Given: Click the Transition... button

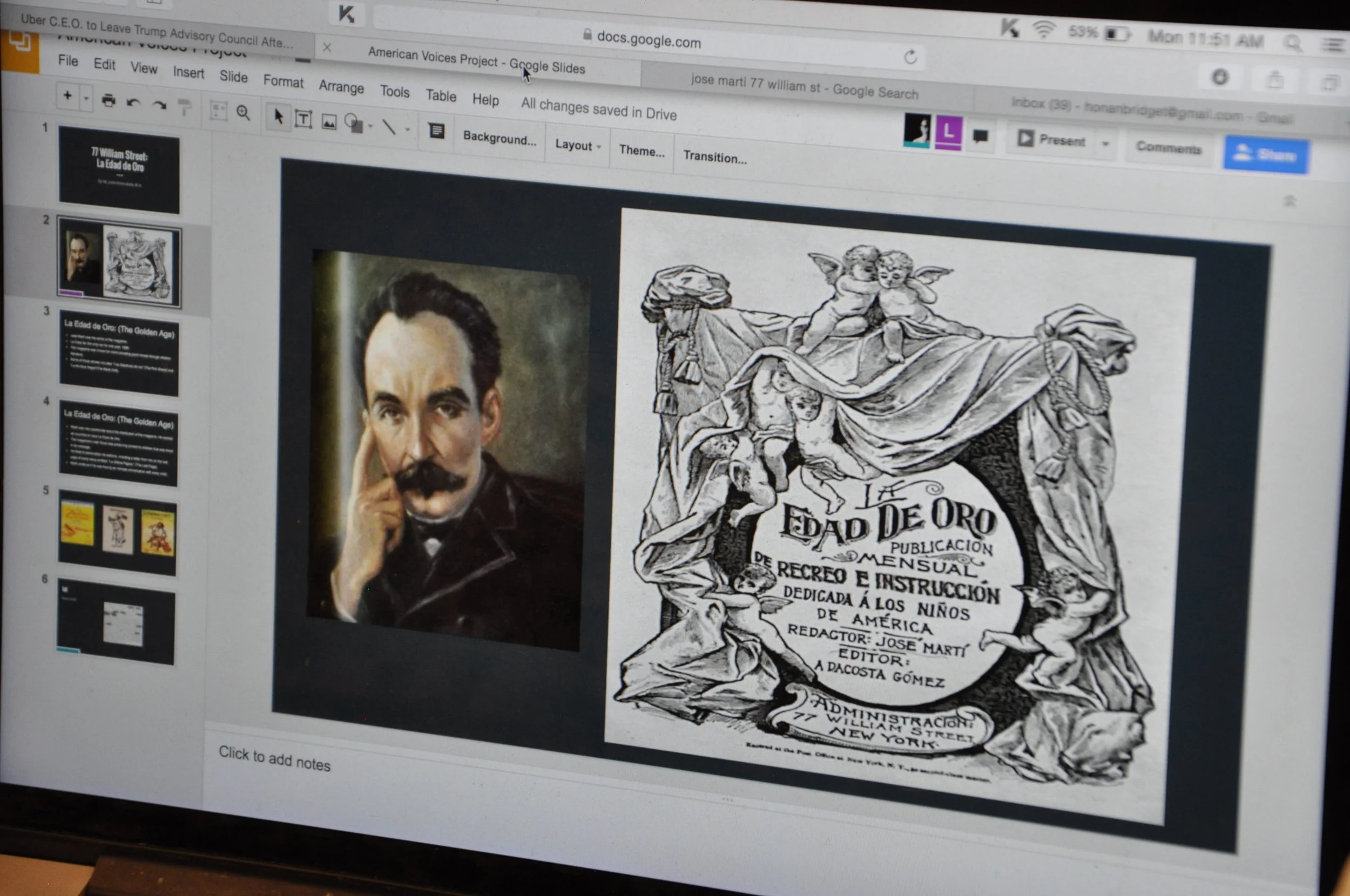Looking at the screenshot, I should pos(714,157).
